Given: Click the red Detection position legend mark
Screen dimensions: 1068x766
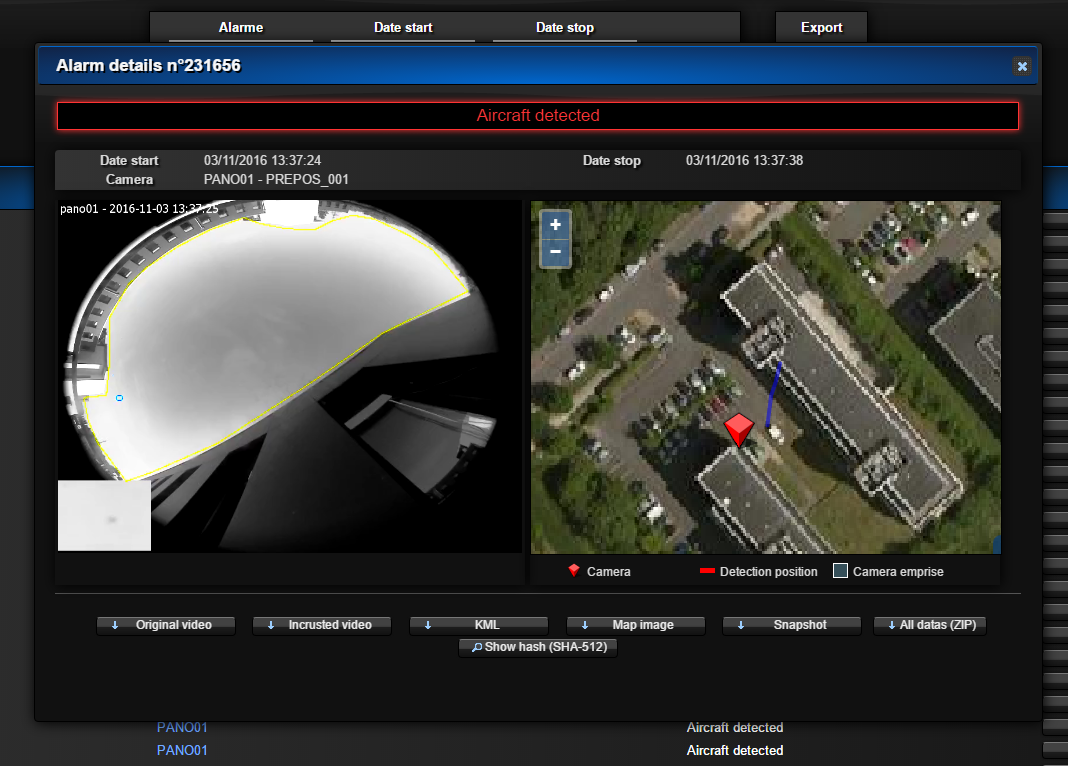Looking at the screenshot, I should coord(707,571).
